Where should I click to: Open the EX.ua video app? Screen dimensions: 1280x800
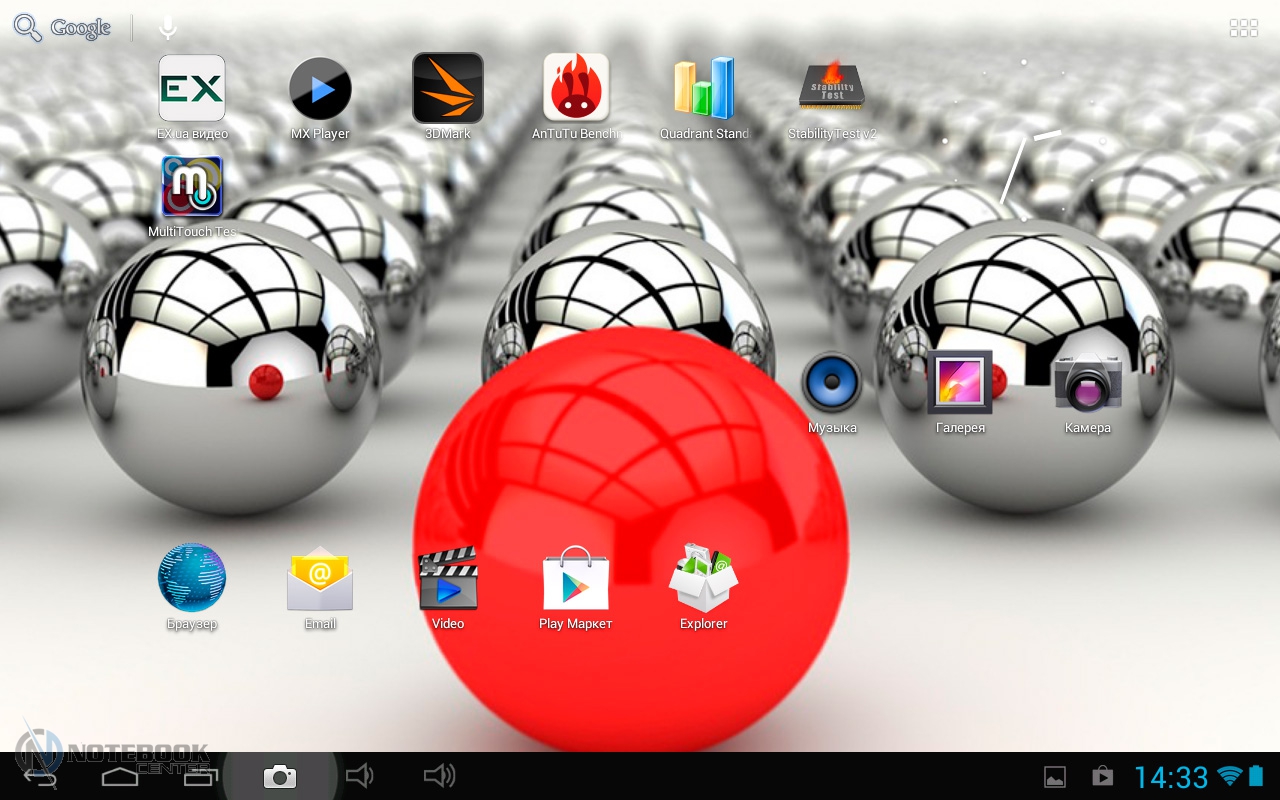192,89
